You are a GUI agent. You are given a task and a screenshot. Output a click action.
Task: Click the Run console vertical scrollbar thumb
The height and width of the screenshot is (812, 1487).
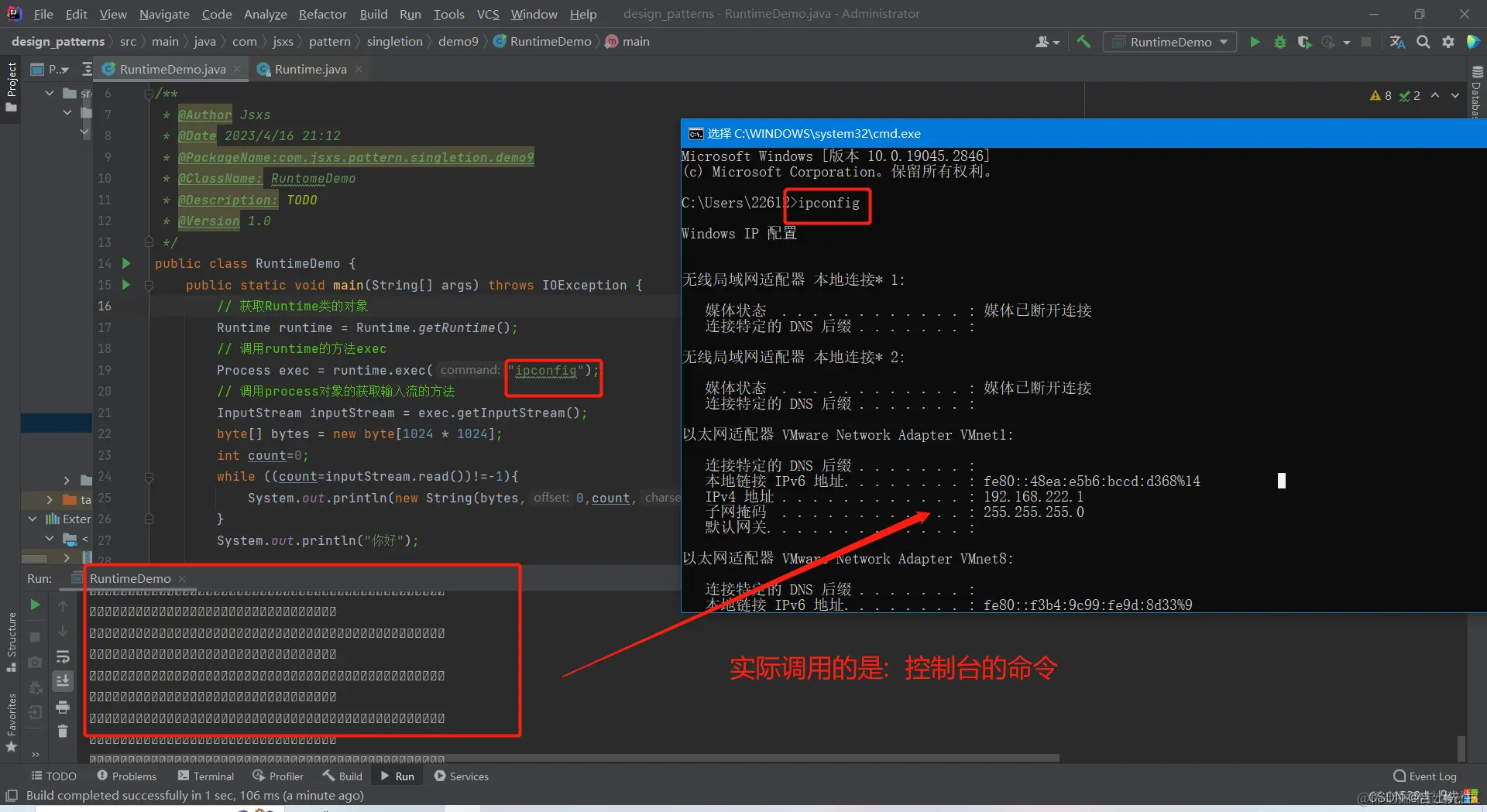[1461, 748]
